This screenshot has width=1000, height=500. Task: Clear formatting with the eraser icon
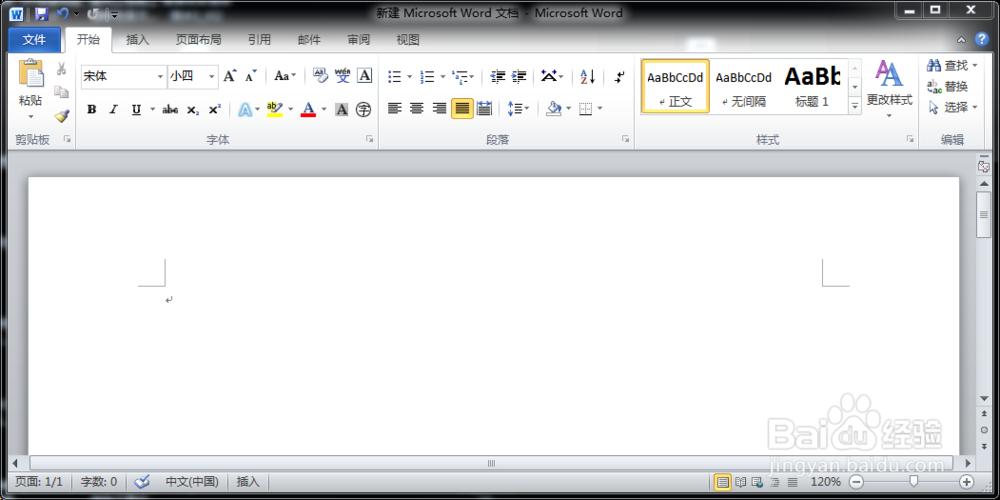(x=320, y=77)
